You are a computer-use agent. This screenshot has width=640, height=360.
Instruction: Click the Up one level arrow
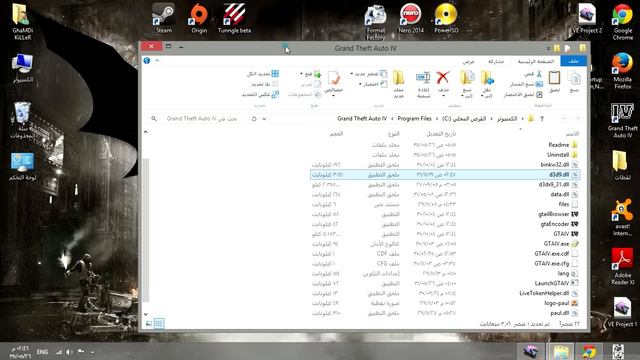tap(542, 119)
